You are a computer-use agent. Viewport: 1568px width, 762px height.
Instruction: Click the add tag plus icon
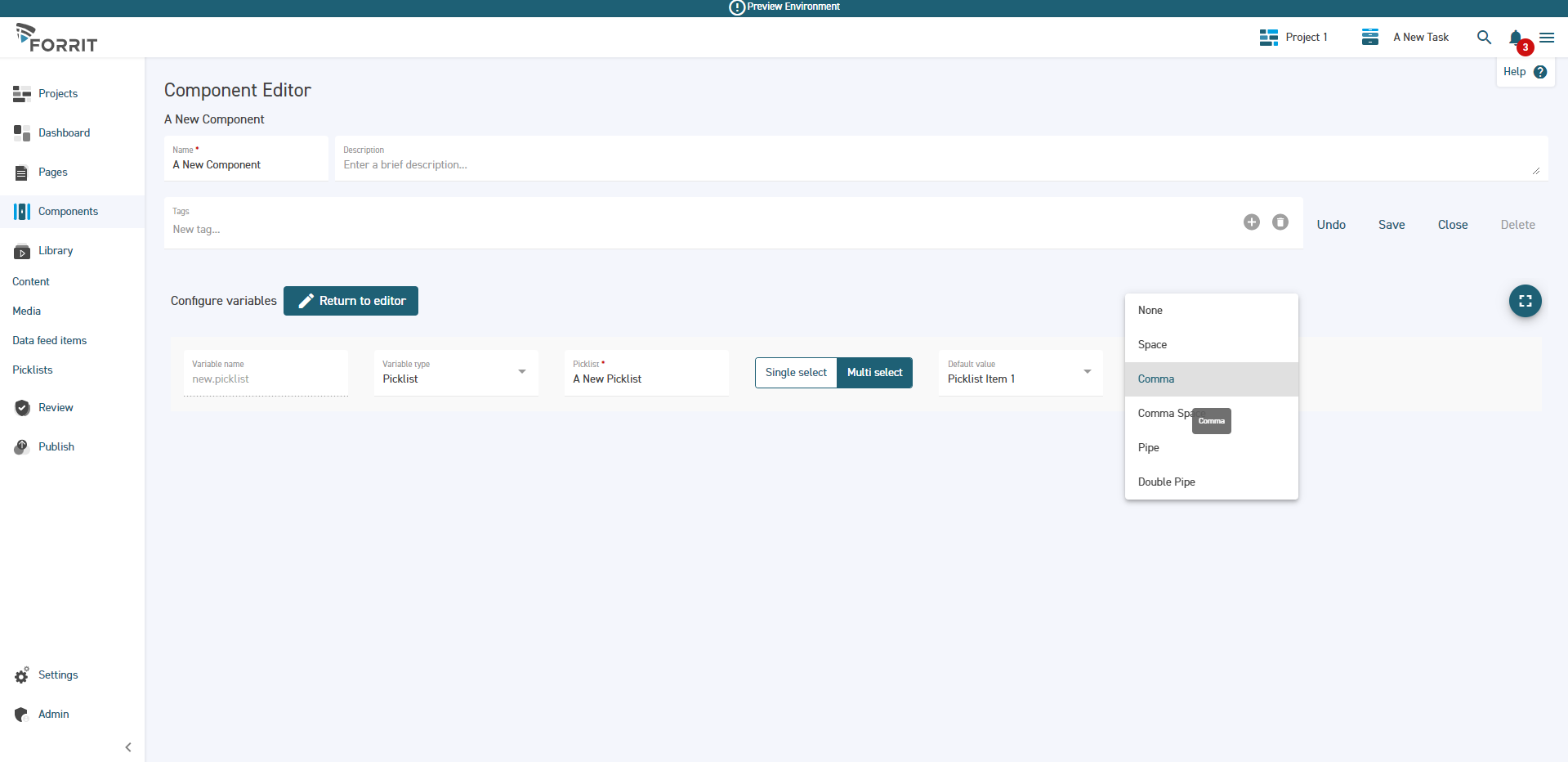(1251, 222)
